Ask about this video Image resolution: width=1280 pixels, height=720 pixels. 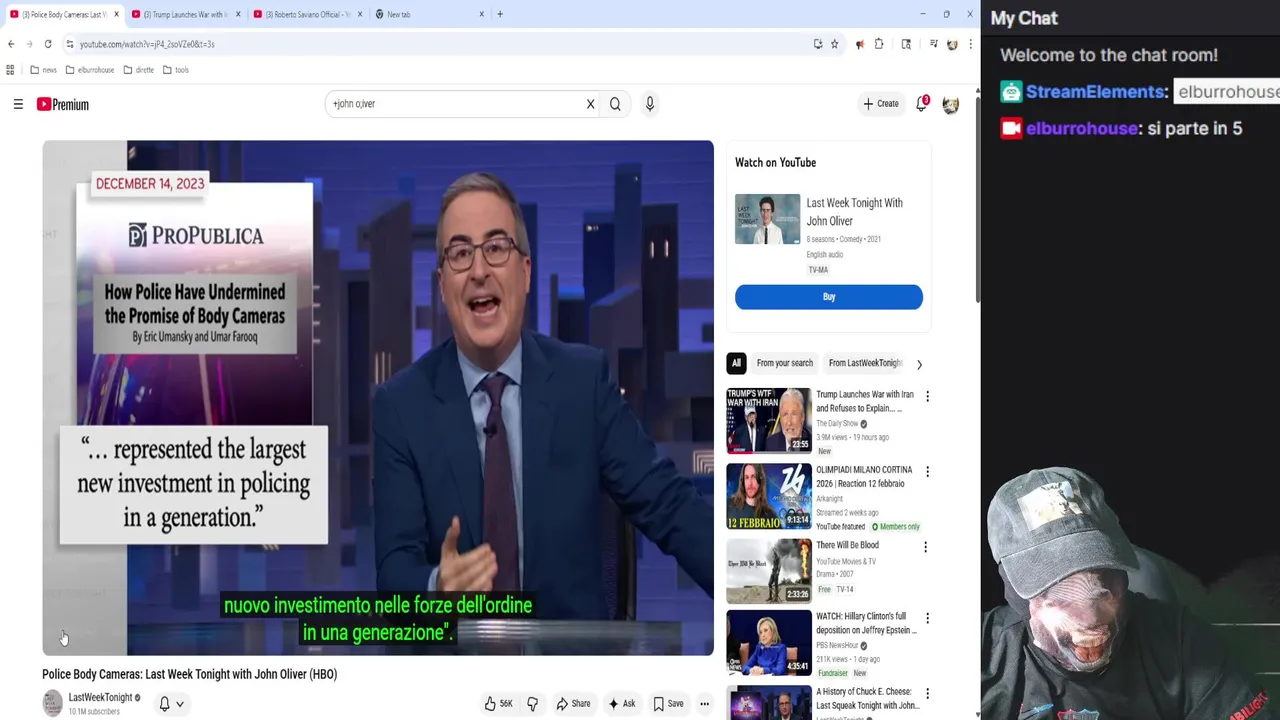tap(621, 704)
